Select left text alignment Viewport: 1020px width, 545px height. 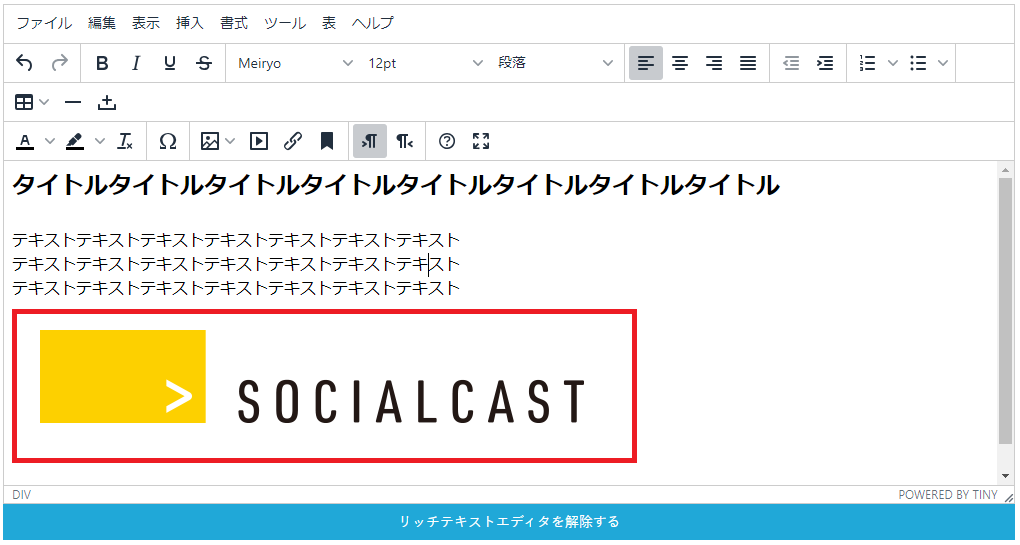pyautogui.click(x=646, y=63)
